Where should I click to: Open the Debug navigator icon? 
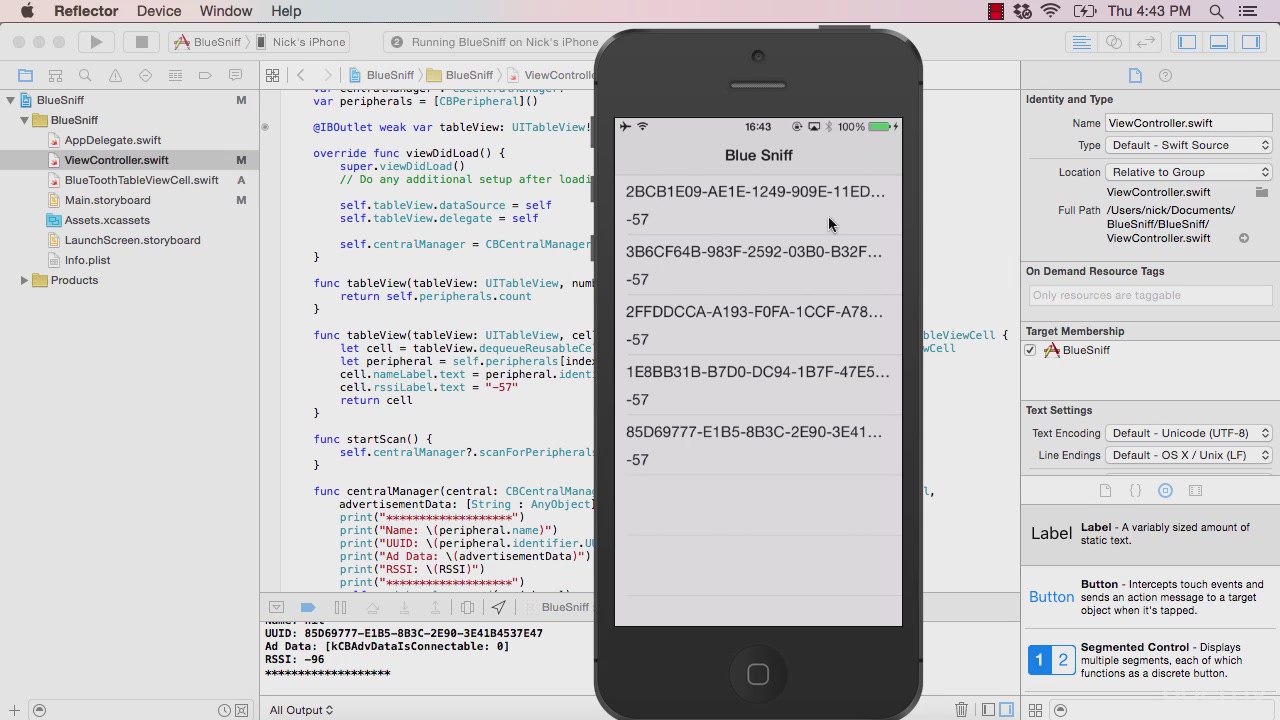(175, 75)
